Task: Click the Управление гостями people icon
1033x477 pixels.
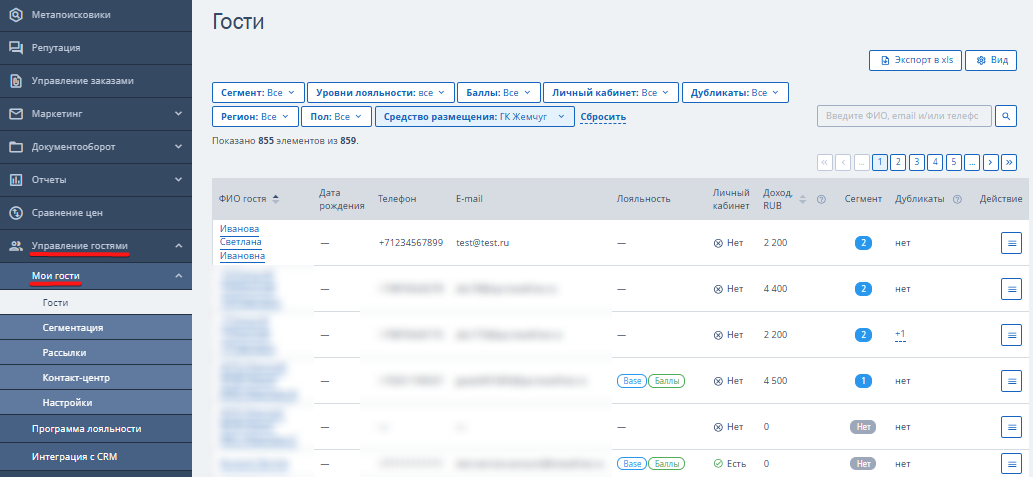Action: coord(16,246)
